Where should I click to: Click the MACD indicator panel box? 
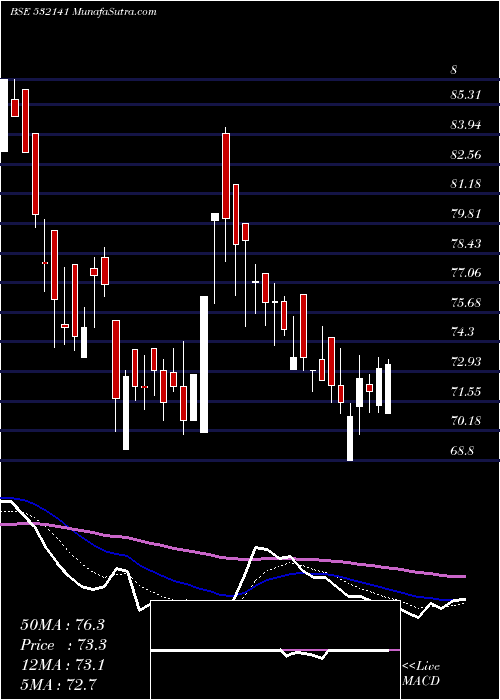click(x=275, y=650)
